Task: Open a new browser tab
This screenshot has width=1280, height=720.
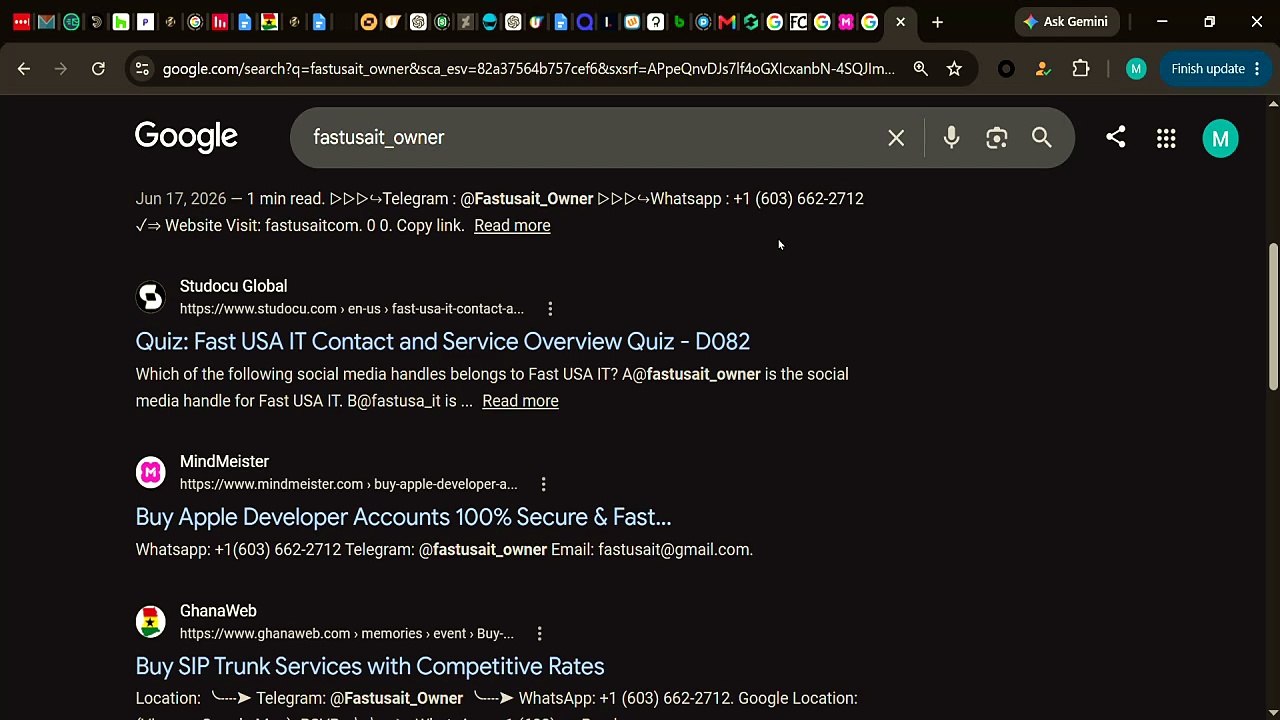Action: (x=937, y=22)
